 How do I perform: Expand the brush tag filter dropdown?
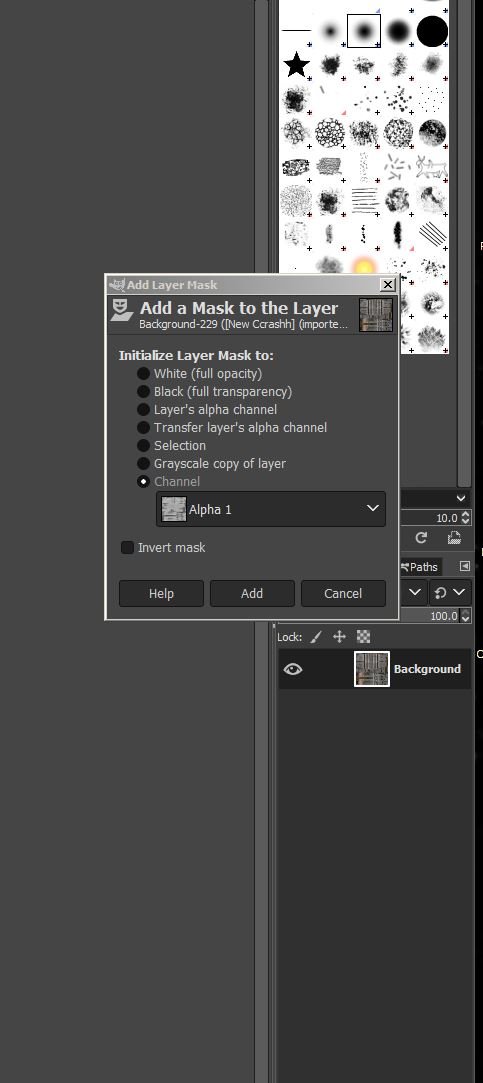pos(461,497)
